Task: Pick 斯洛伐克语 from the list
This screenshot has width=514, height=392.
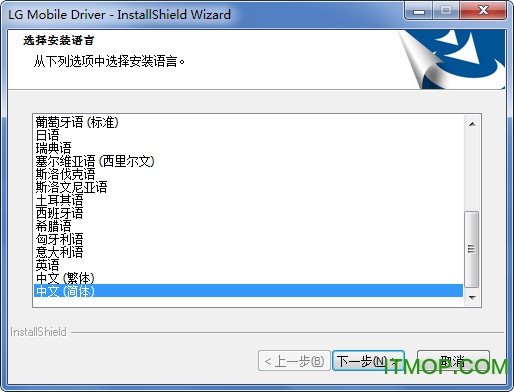Action: click(x=248, y=174)
